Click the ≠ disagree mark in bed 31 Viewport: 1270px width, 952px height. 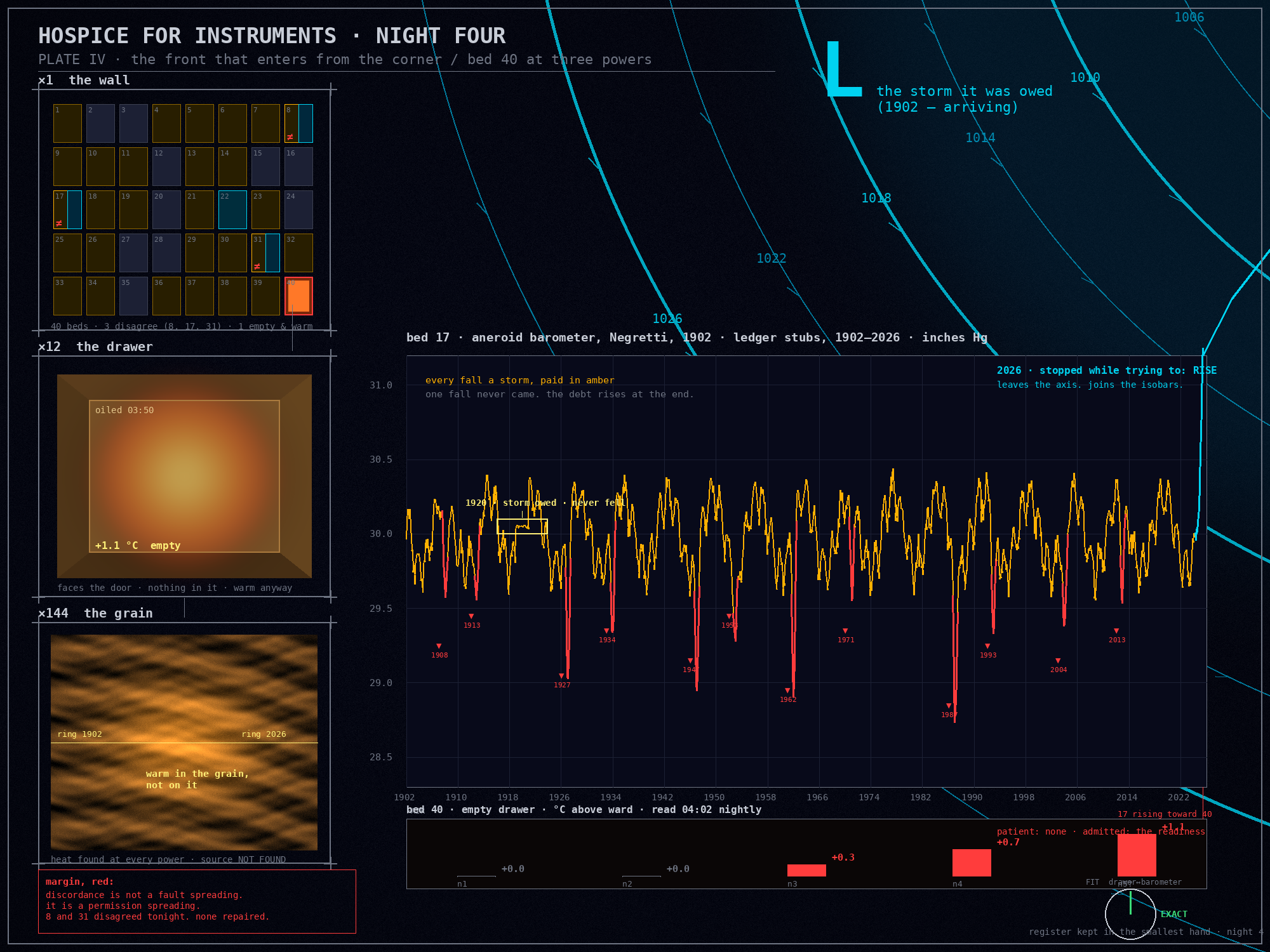[x=257, y=267]
